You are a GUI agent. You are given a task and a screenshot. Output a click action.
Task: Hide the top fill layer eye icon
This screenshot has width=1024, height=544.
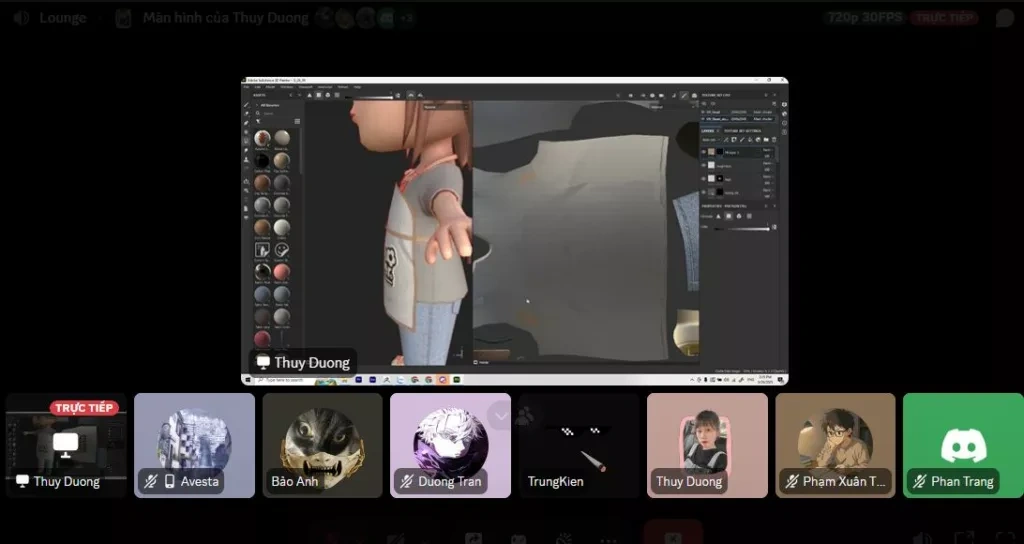pos(704,152)
